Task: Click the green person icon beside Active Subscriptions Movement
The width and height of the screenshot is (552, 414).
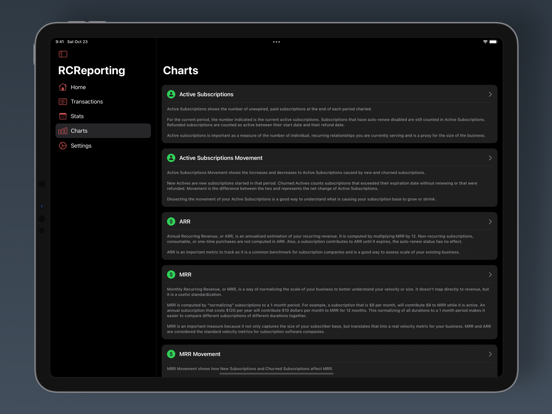Action: 171,158
